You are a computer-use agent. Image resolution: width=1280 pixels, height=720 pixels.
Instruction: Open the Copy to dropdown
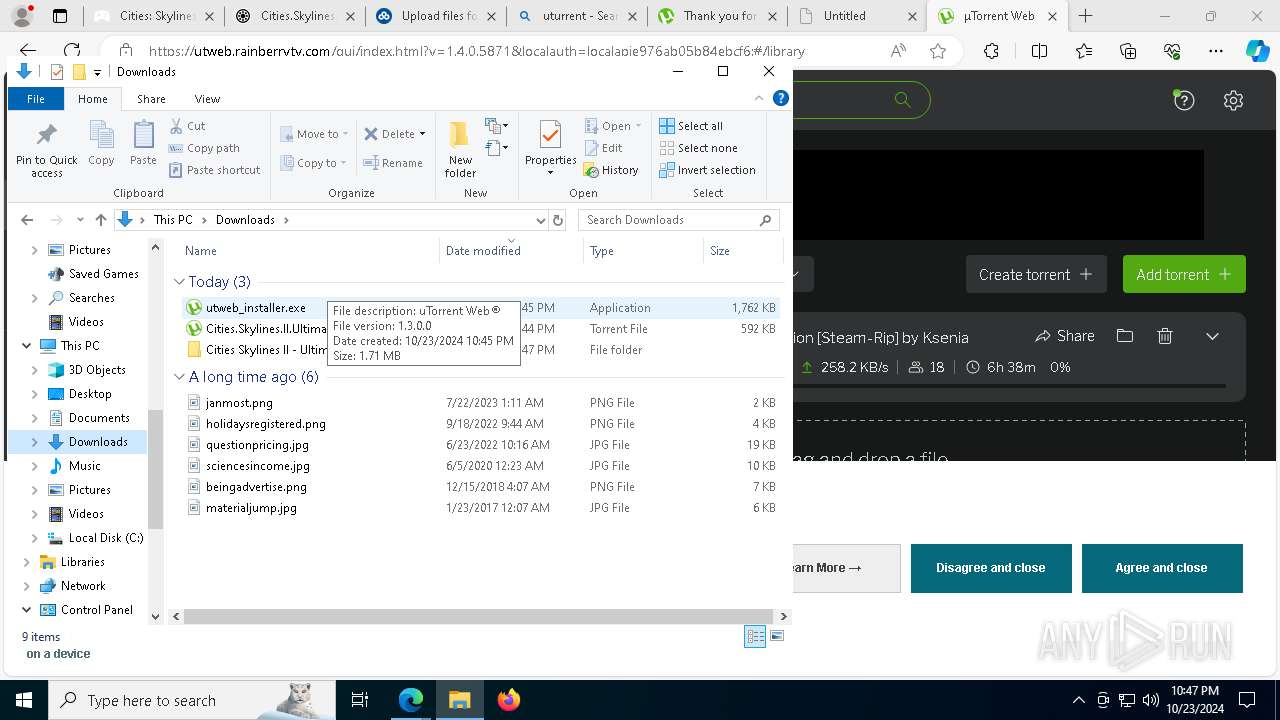coord(314,163)
